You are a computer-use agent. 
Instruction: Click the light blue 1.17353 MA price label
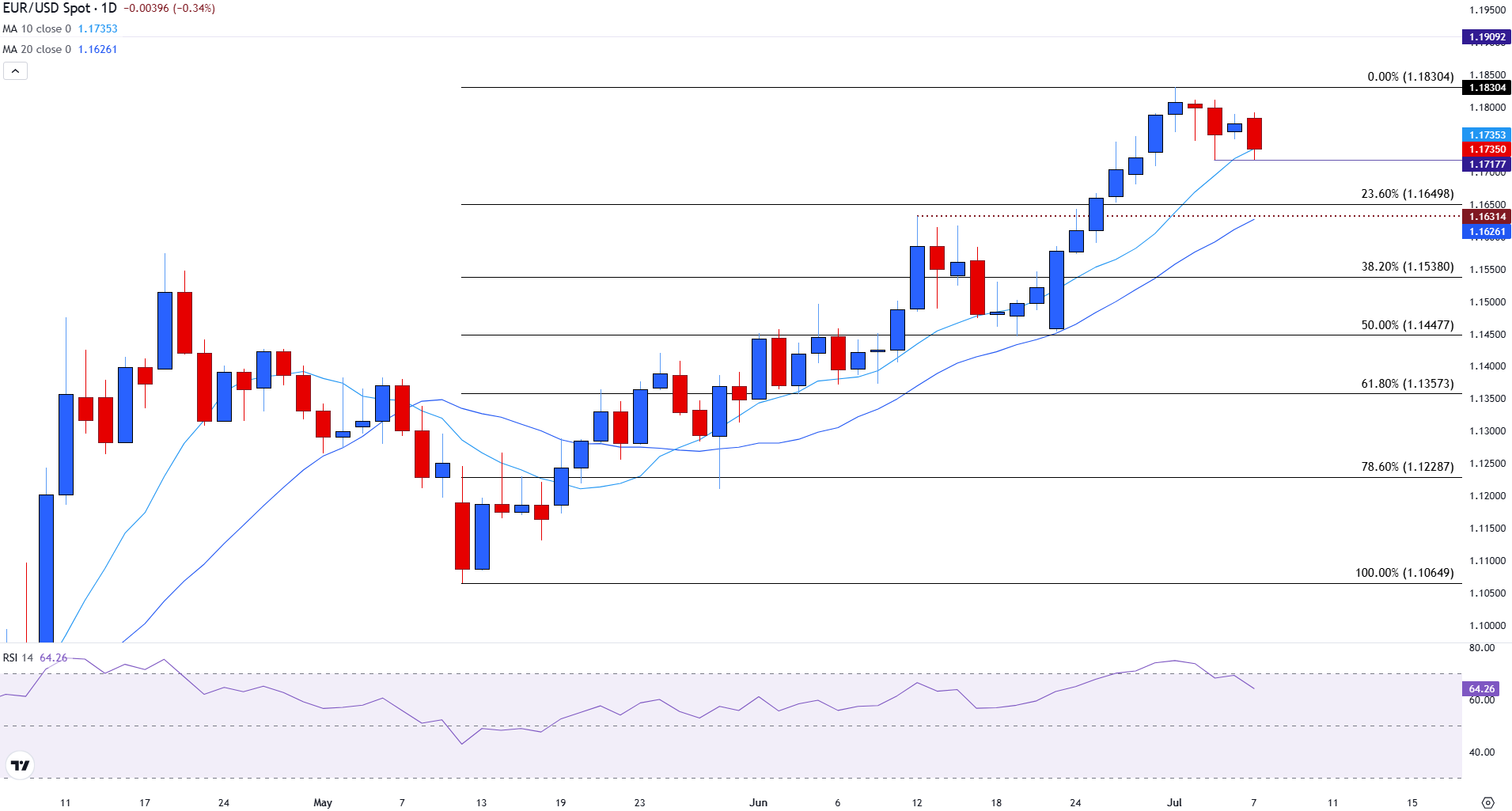[x=1487, y=135]
